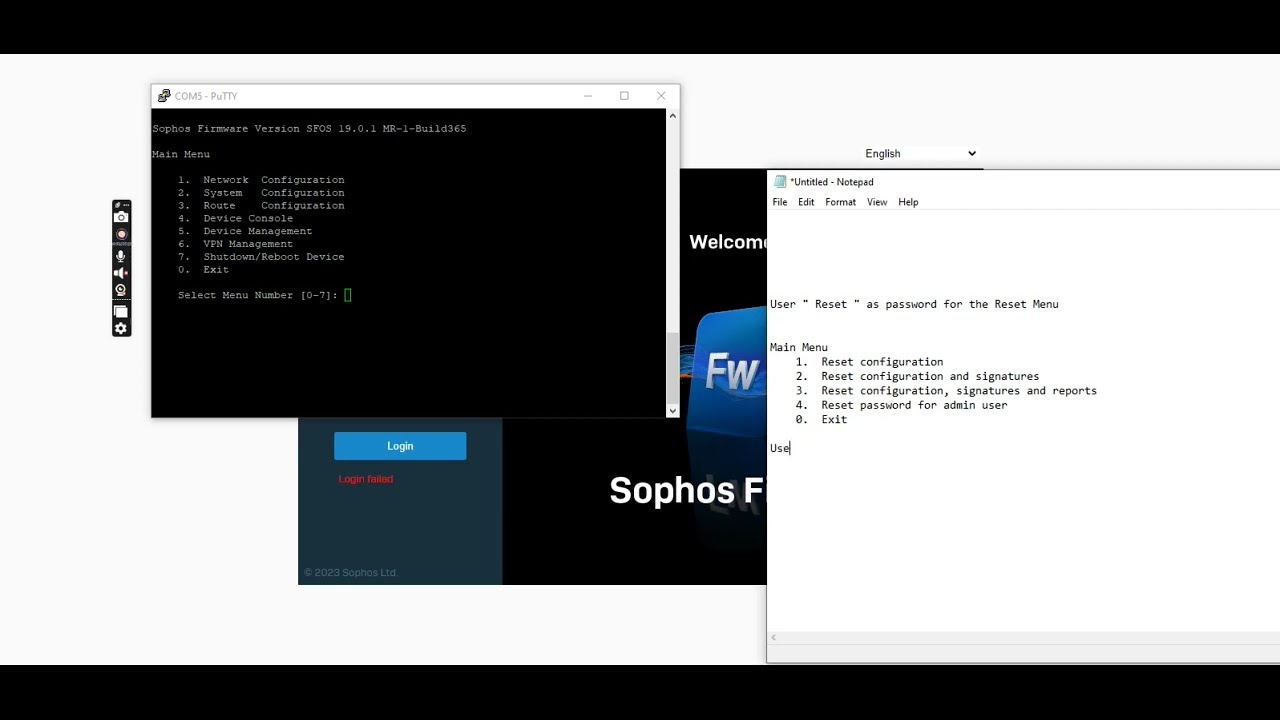Click '0. Exit' line in Notepad
The image size is (1280, 720).
point(821,420)
